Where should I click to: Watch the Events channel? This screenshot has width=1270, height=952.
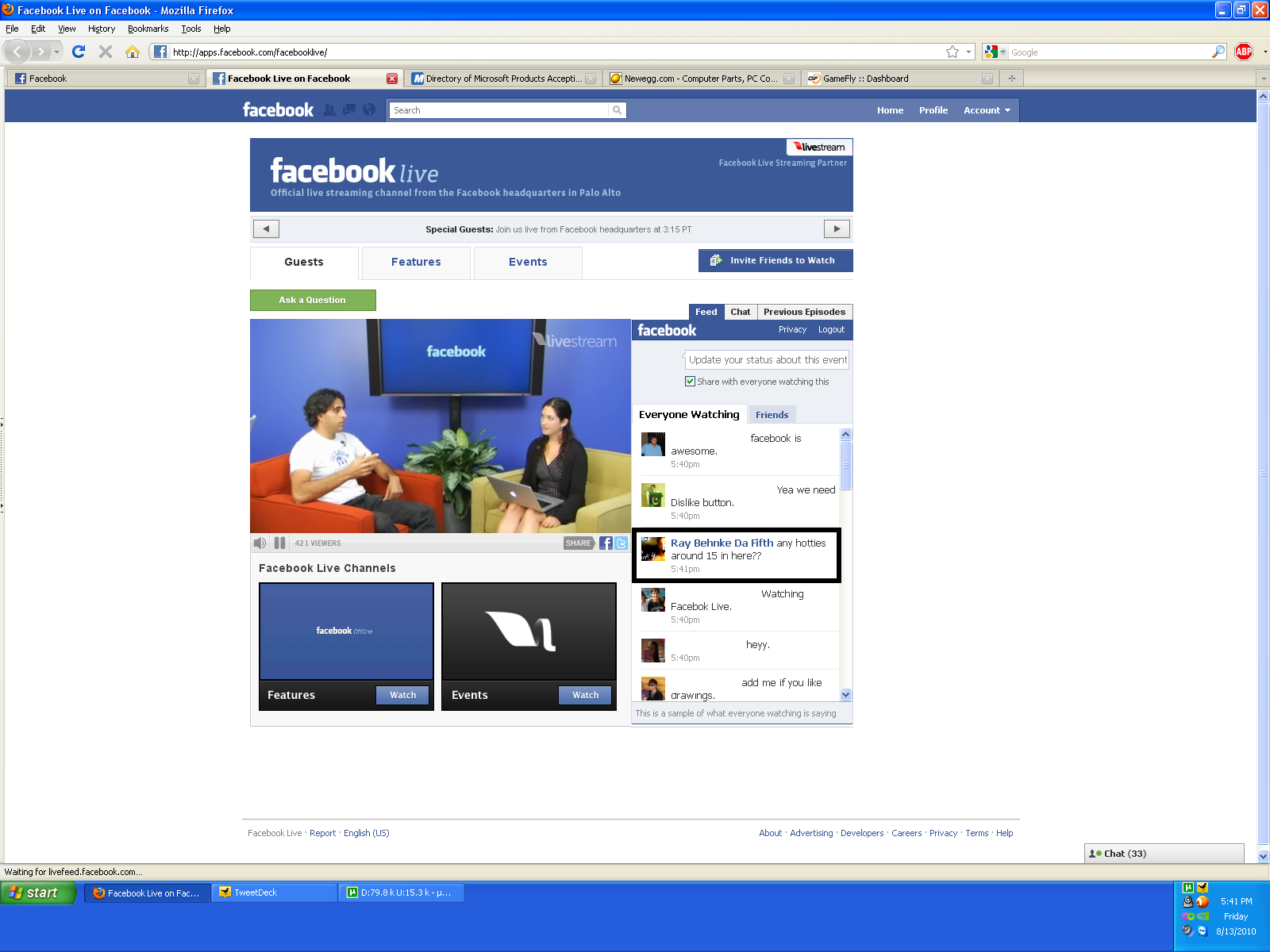coord(585,695)
